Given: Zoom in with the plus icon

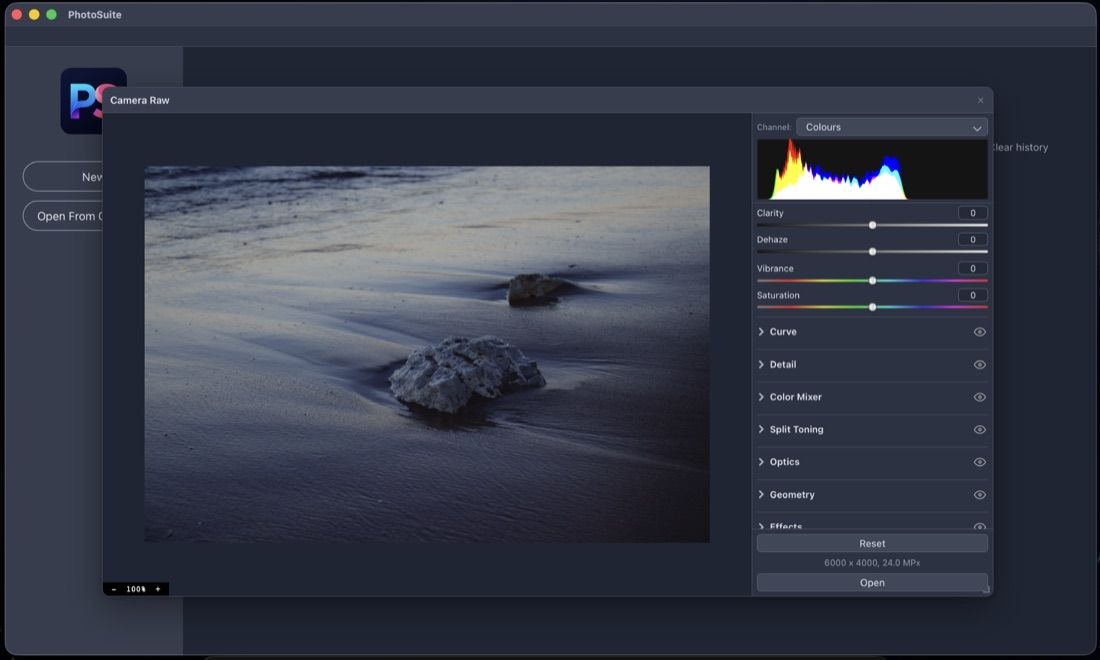Looking at the screenshot, I should click(x=158, y=589).
